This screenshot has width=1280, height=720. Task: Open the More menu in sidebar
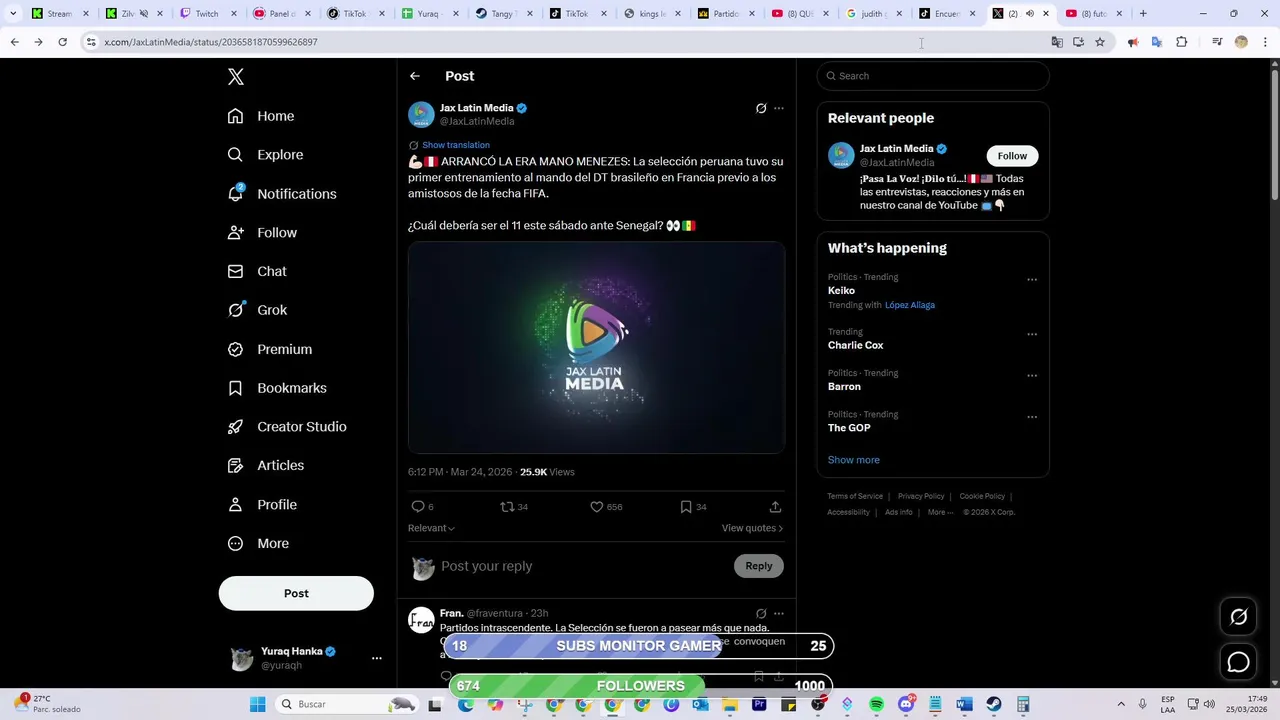tap(258, 543)
